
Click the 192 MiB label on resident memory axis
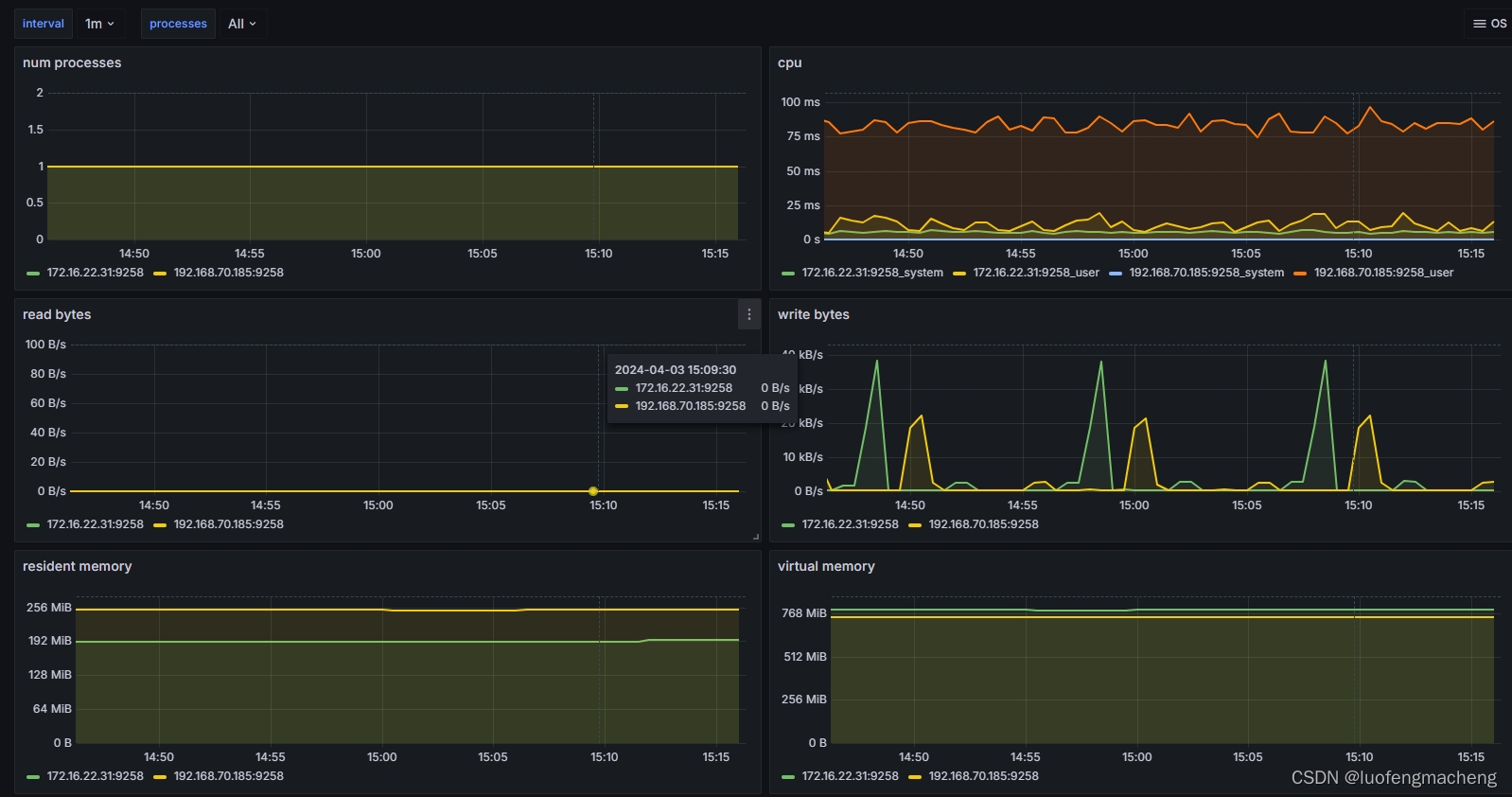pos(50,641)
